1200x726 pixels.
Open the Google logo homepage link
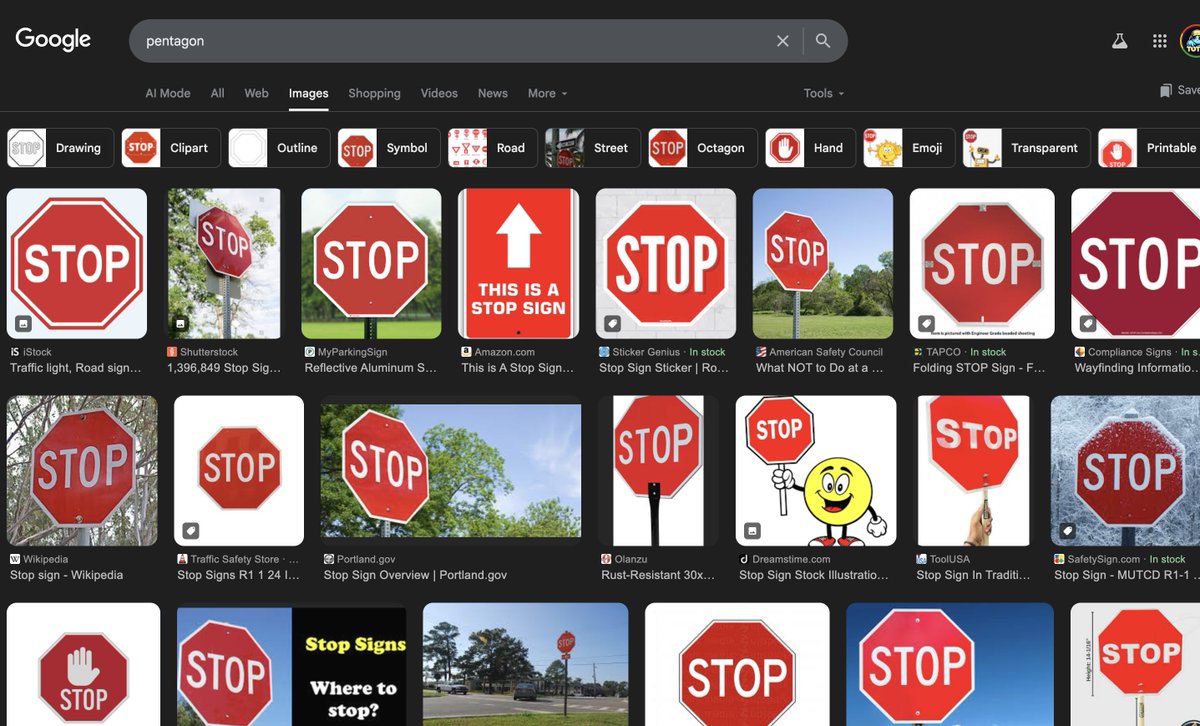click(x=53, y=39)
